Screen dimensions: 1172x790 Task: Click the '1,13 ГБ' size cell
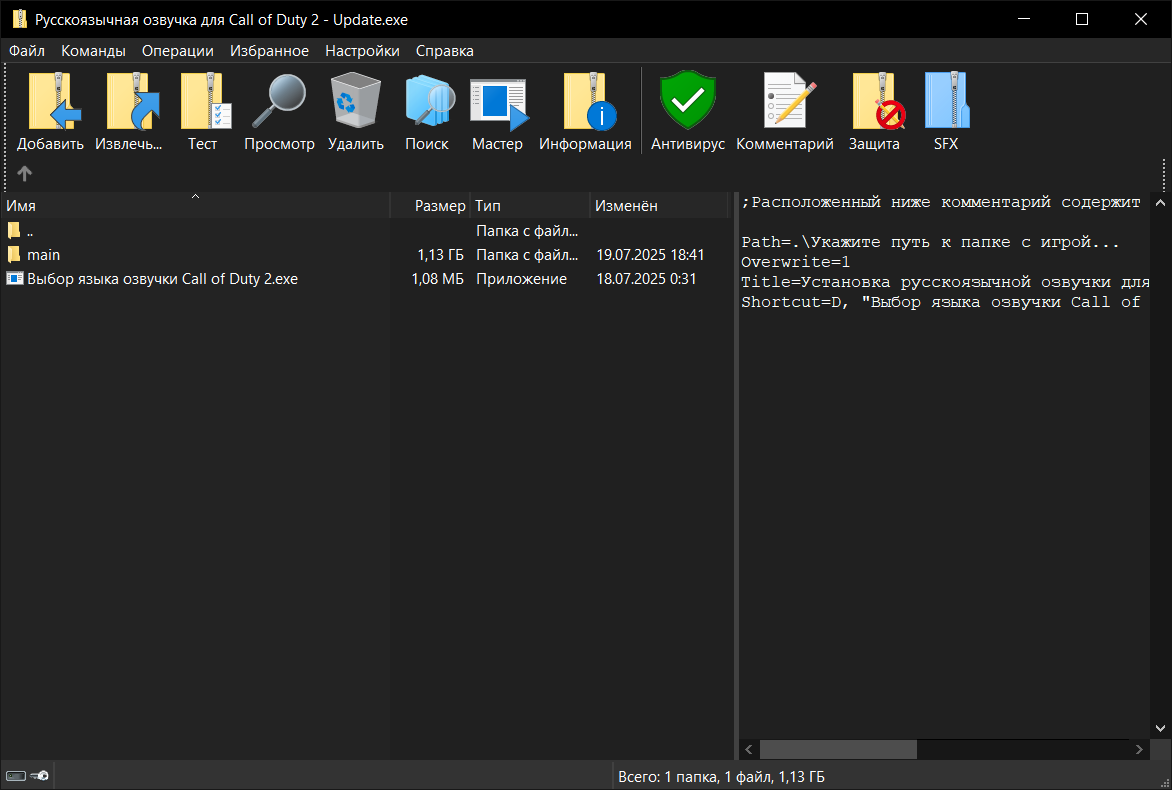pos(440,255)
